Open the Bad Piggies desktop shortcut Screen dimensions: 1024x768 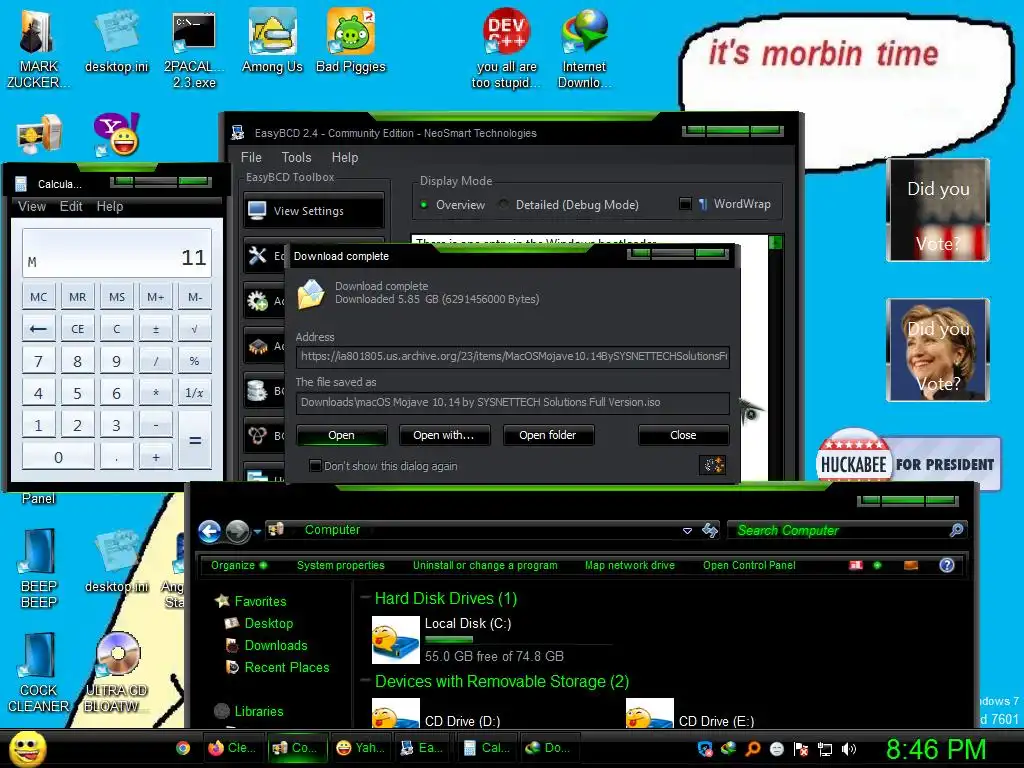click(x=351, y=41)
